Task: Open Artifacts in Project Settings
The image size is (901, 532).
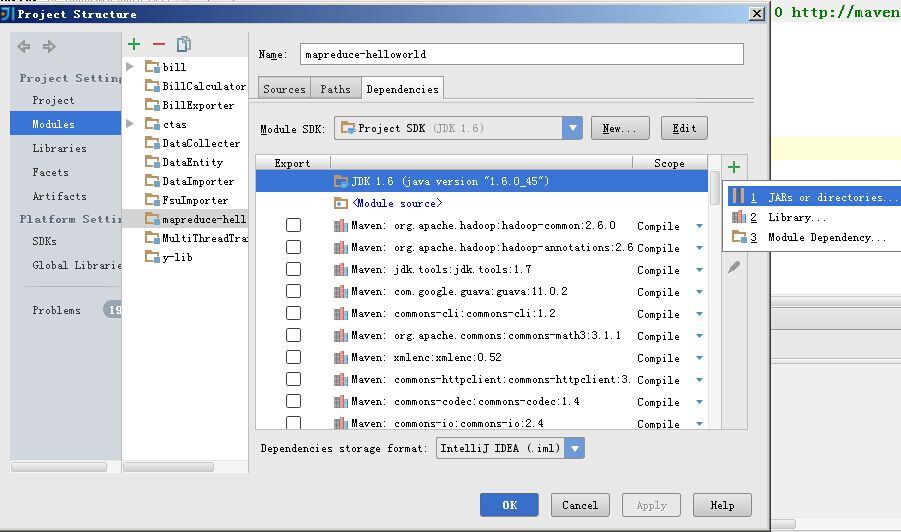Action: (x=59, y=196)
